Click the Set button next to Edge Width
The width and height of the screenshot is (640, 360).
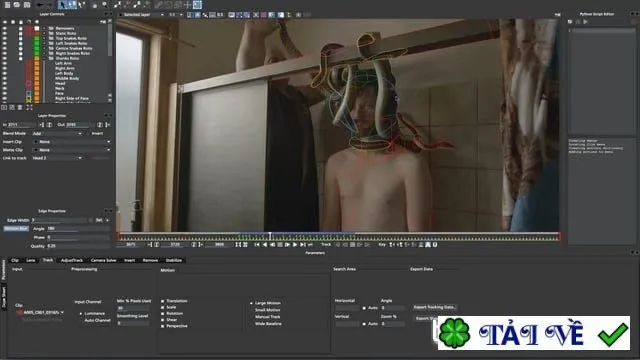click(x=99, y=220)
